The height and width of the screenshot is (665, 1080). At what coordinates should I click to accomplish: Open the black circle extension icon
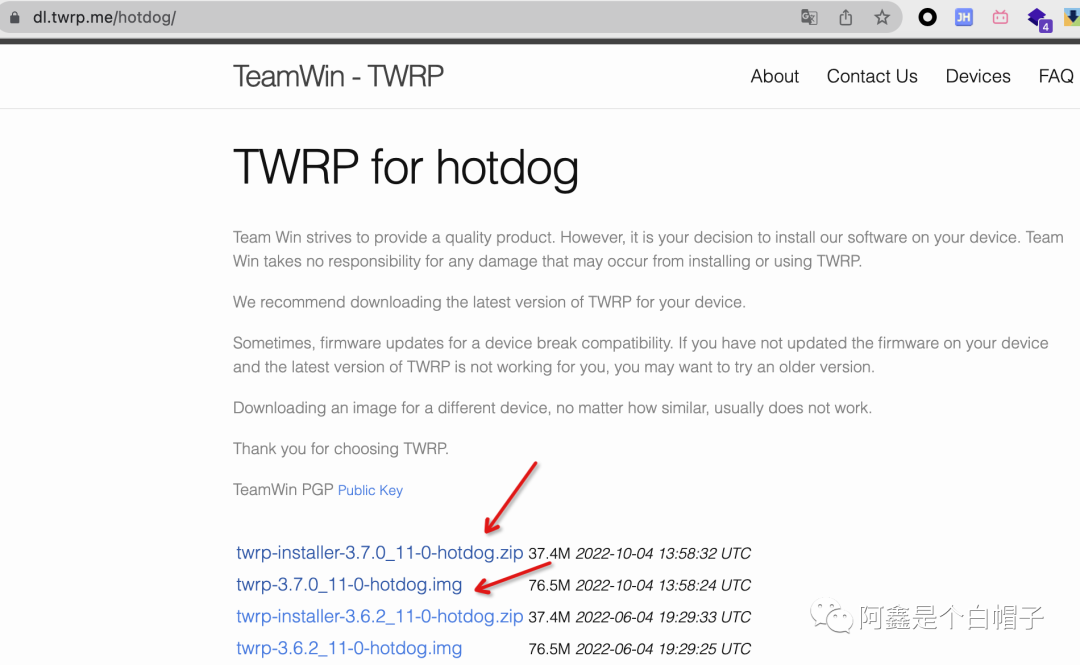(928, 17)
